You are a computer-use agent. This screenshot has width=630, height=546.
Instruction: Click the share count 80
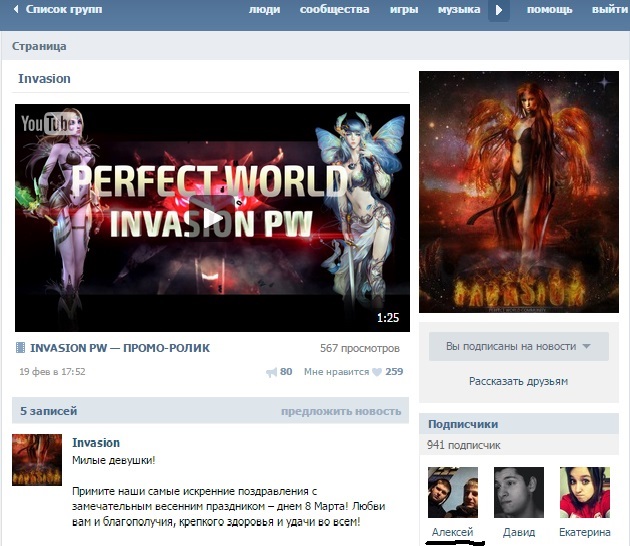point(286,371)
